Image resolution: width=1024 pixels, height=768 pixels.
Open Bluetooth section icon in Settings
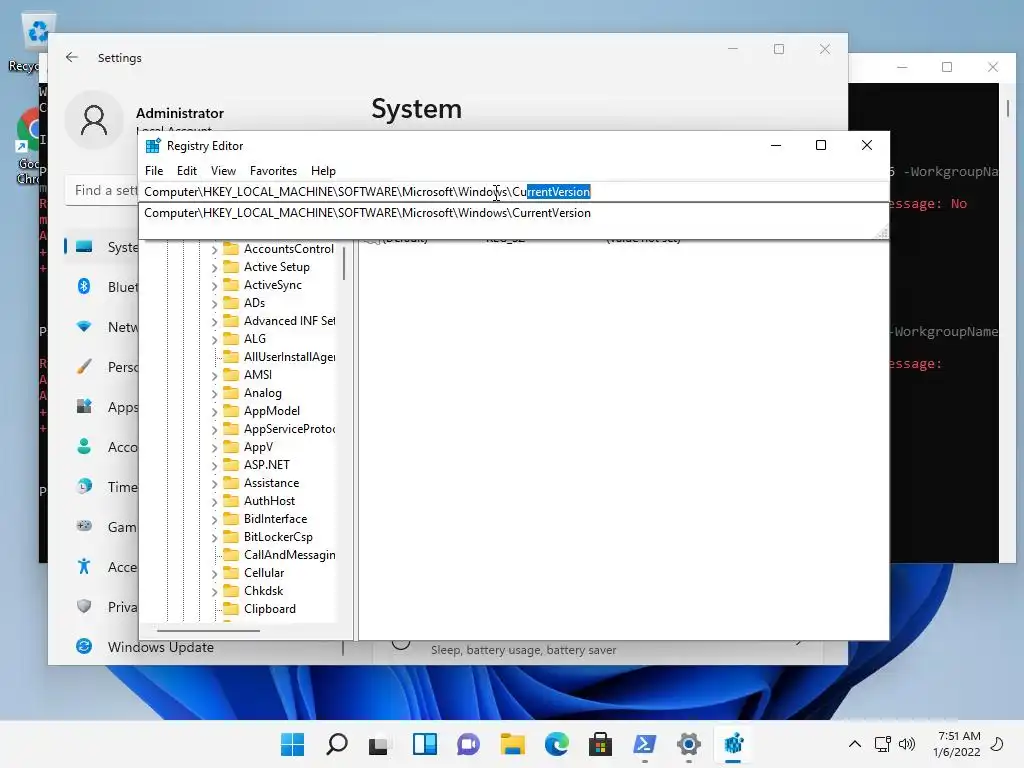(x=84, y=286)
